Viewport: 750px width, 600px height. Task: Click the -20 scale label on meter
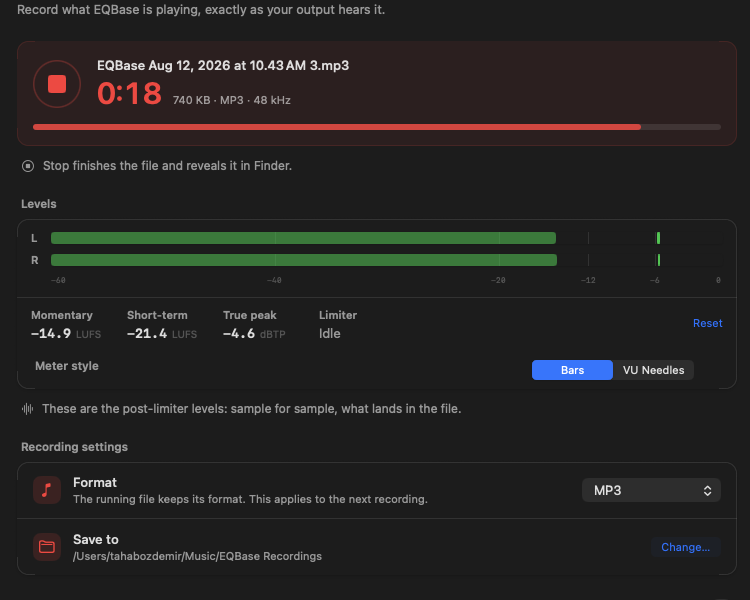point(498,280)
